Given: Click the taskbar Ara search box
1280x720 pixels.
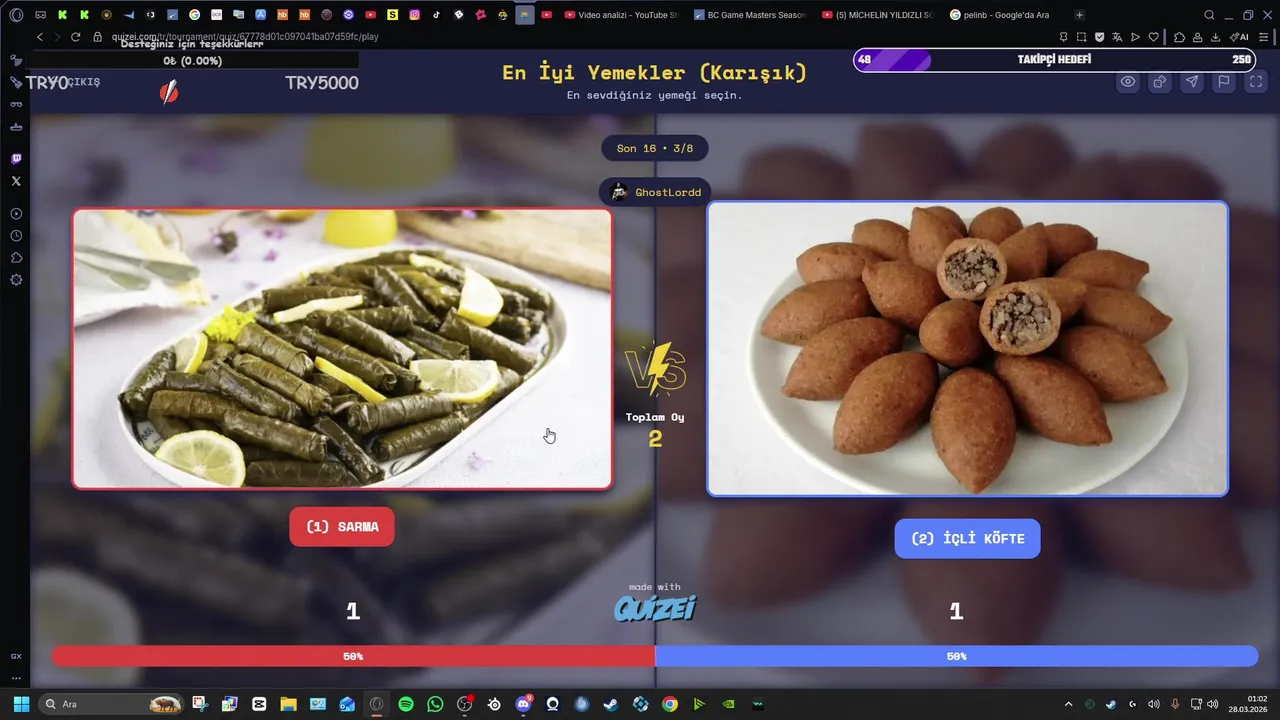Looking at the screenshot, I should (x=111, y=704).
